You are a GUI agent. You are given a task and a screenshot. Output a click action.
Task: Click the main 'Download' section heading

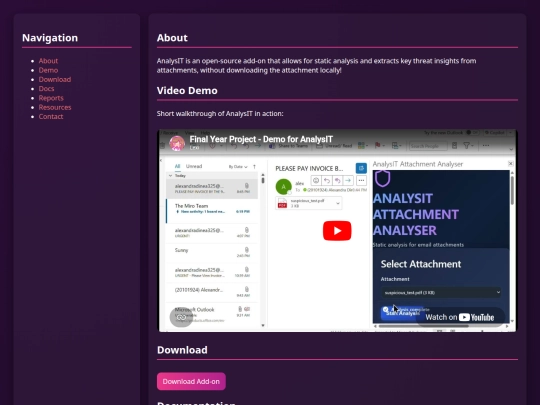tap(182, 350)
